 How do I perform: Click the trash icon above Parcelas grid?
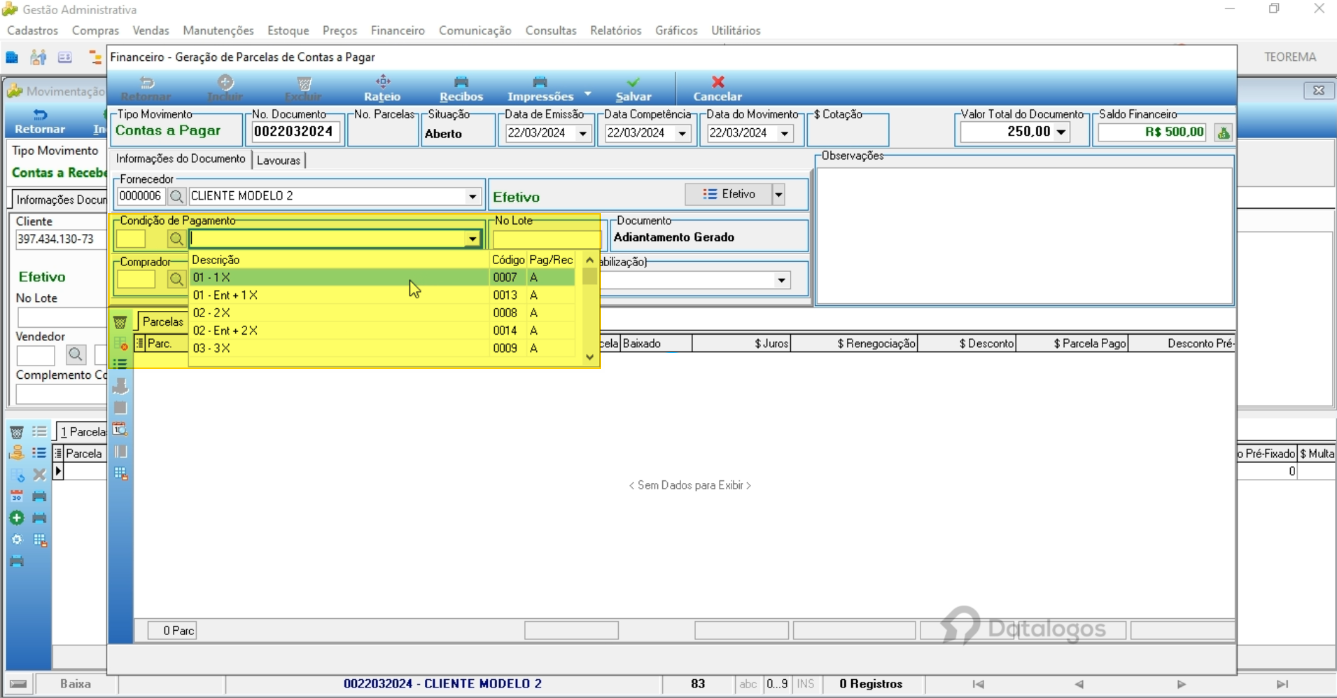click(120, 322)
